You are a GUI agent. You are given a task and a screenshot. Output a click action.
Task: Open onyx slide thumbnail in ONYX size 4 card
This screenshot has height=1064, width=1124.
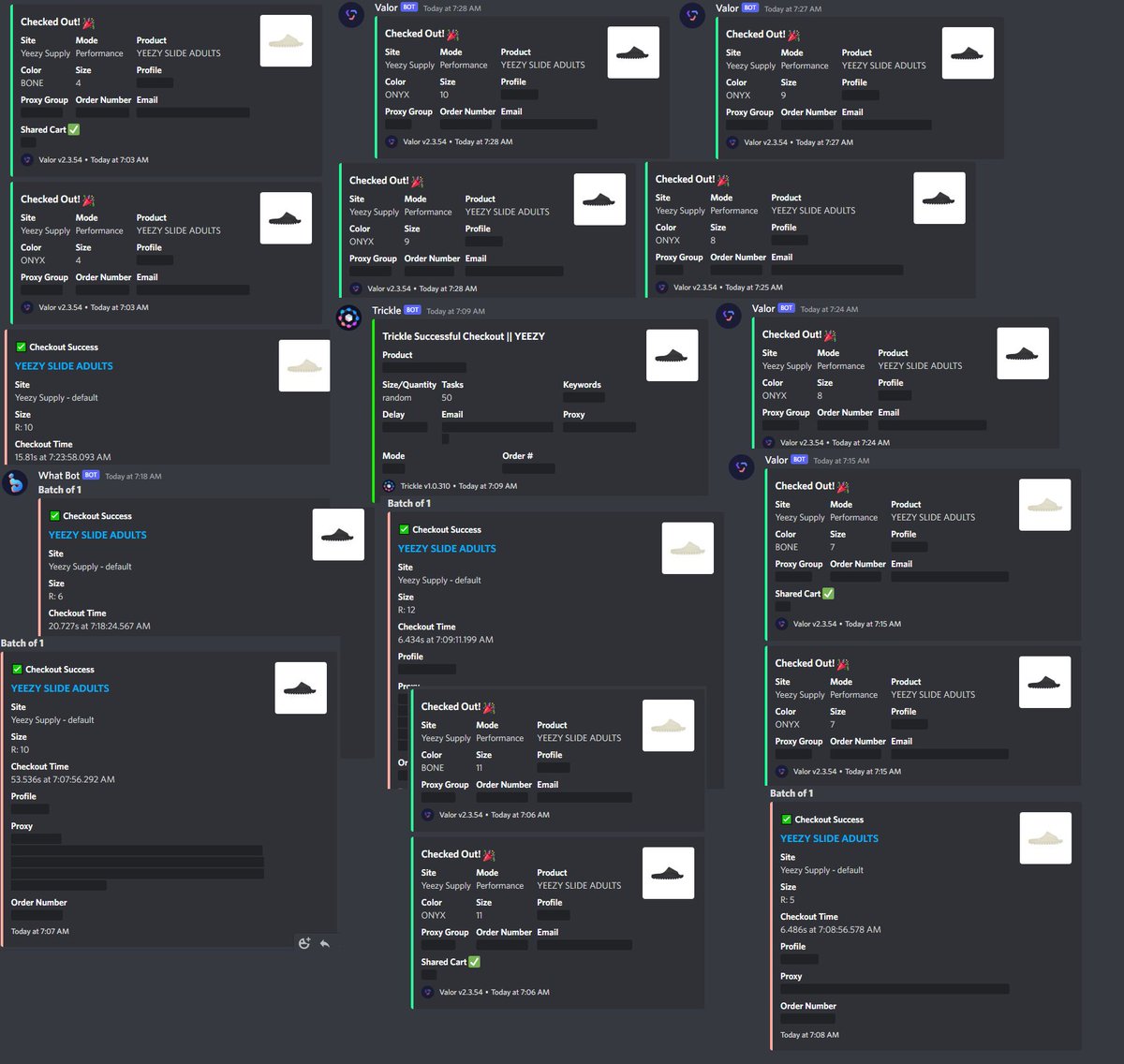point(286,218)
